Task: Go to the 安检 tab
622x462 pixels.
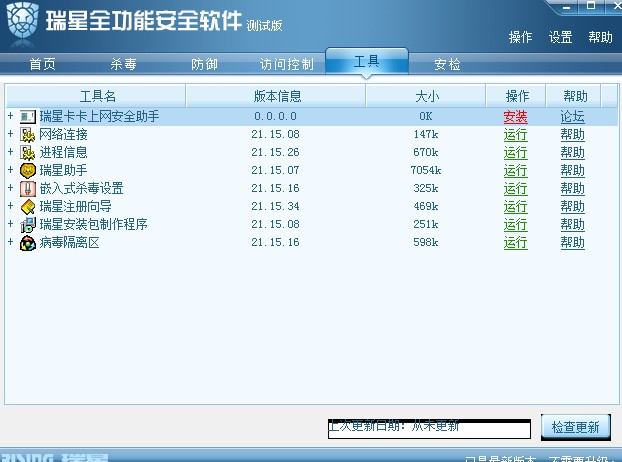Action: (447, 64)
